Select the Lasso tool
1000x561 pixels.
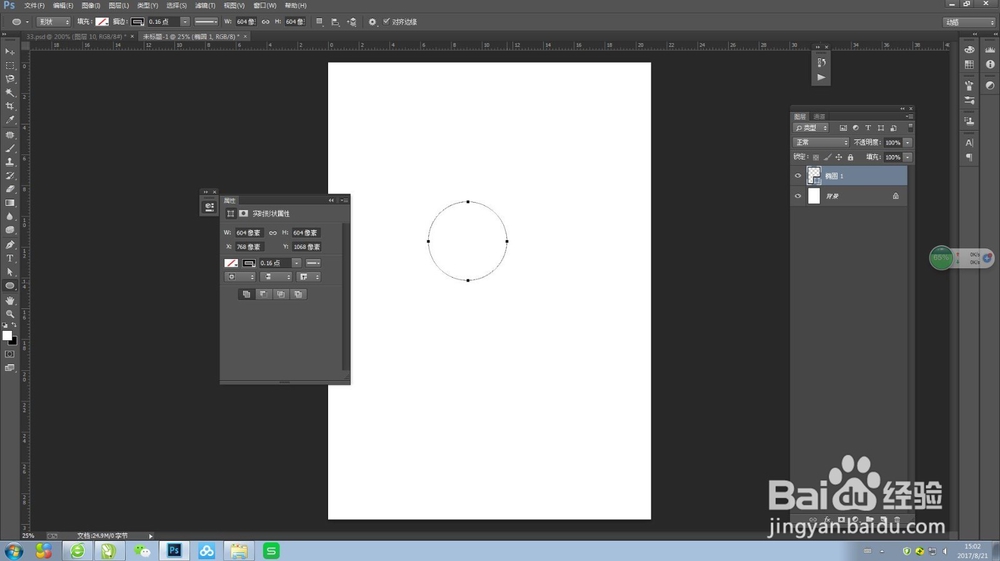[10, 79]
